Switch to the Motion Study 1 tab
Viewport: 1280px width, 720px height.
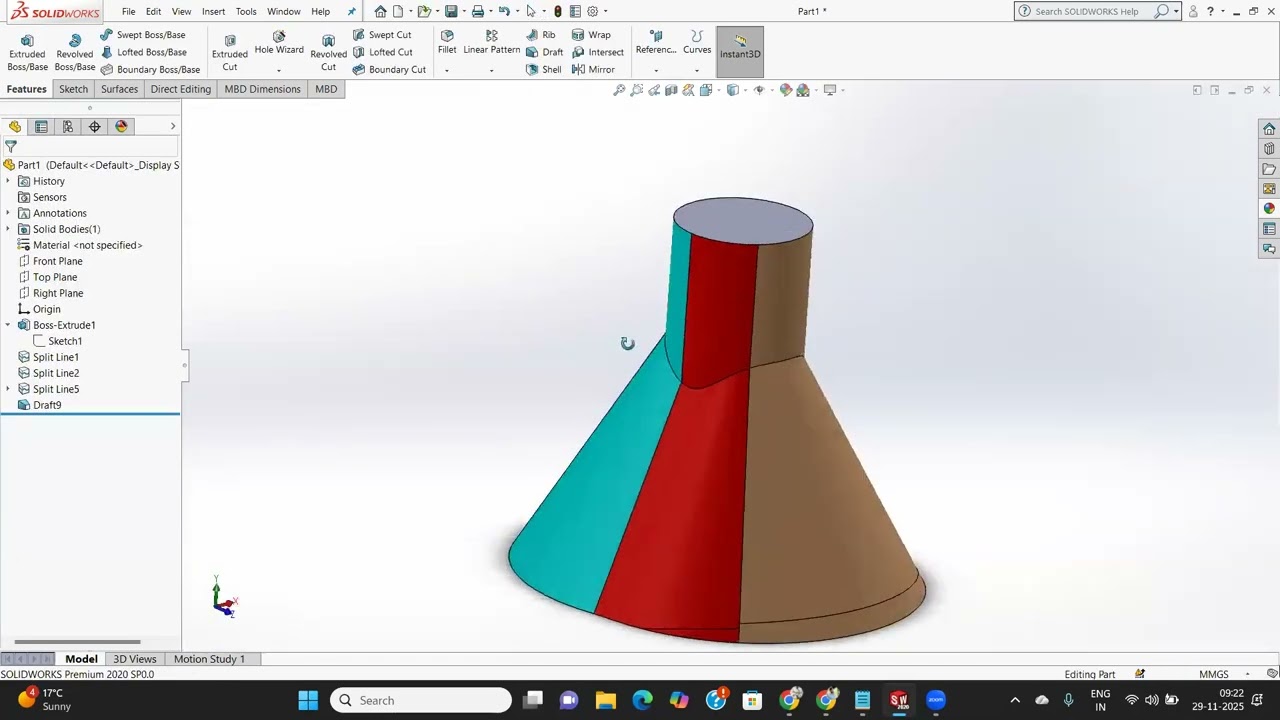[x=209, y=659]
